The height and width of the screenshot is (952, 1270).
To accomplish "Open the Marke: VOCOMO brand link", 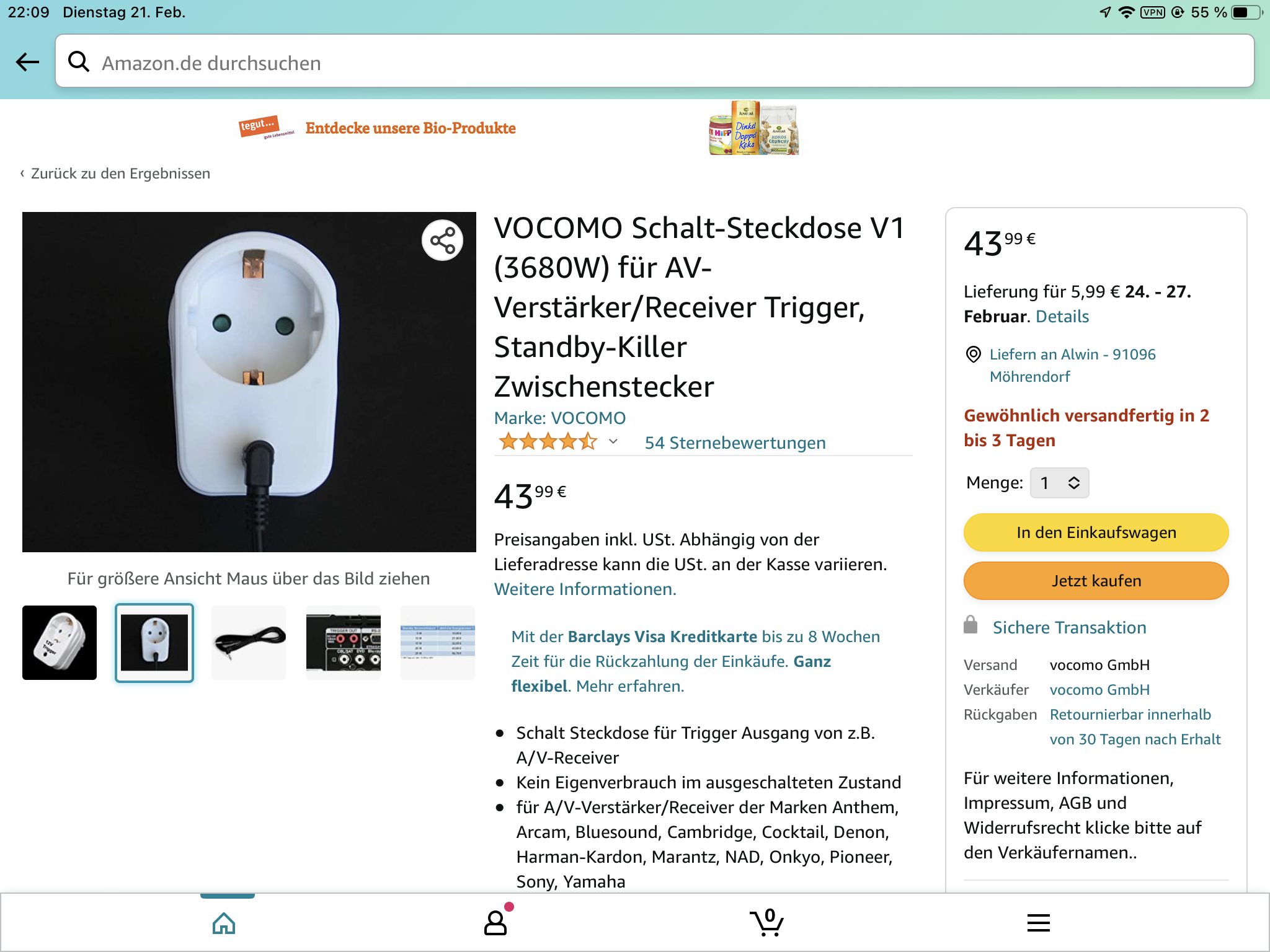I will click(x=560, y=418).
